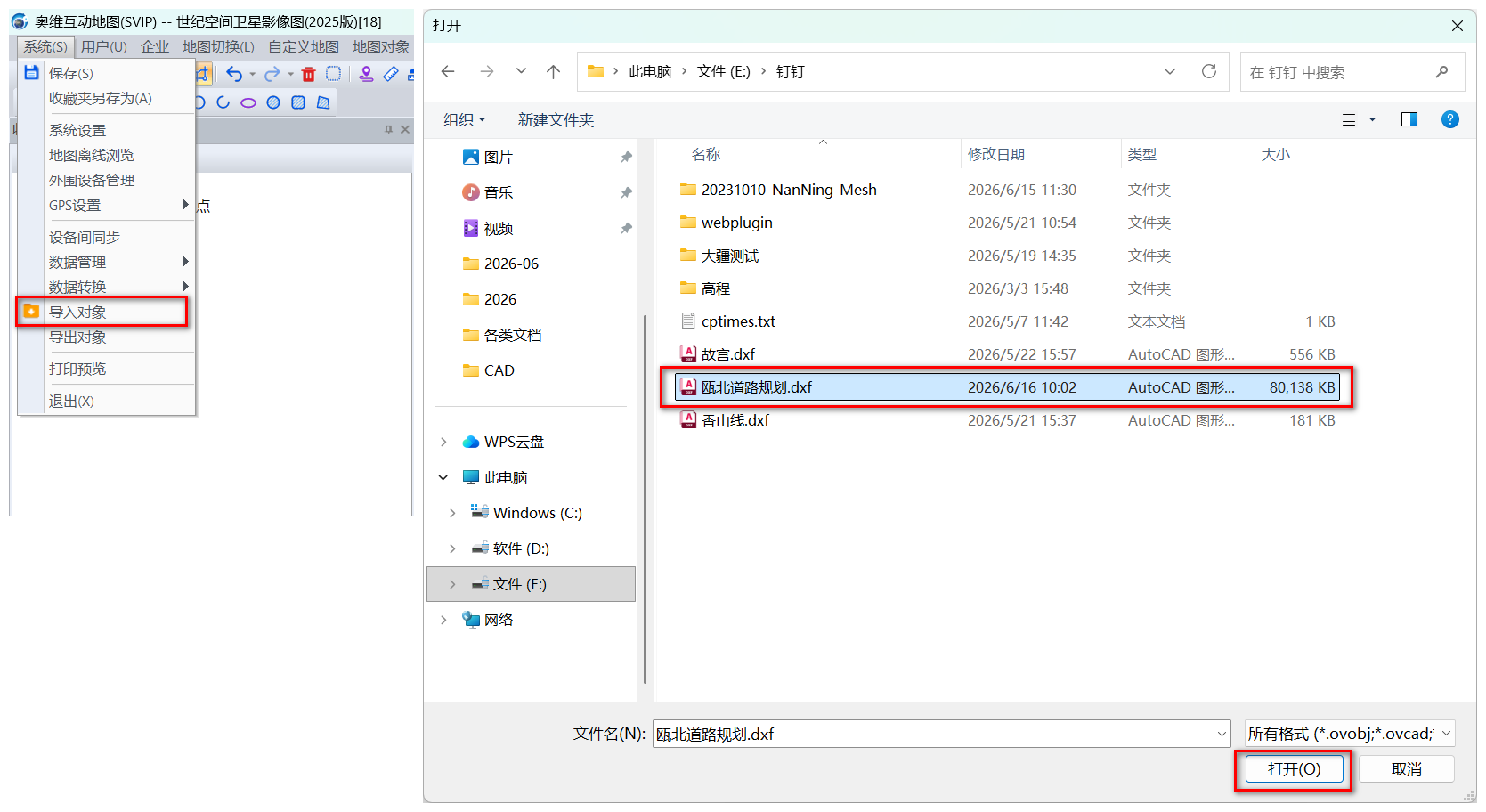The height and width of the screenshot is (812, 1486).
Task: Expand the address bar history dropdown
Action: click(1169, 71)
